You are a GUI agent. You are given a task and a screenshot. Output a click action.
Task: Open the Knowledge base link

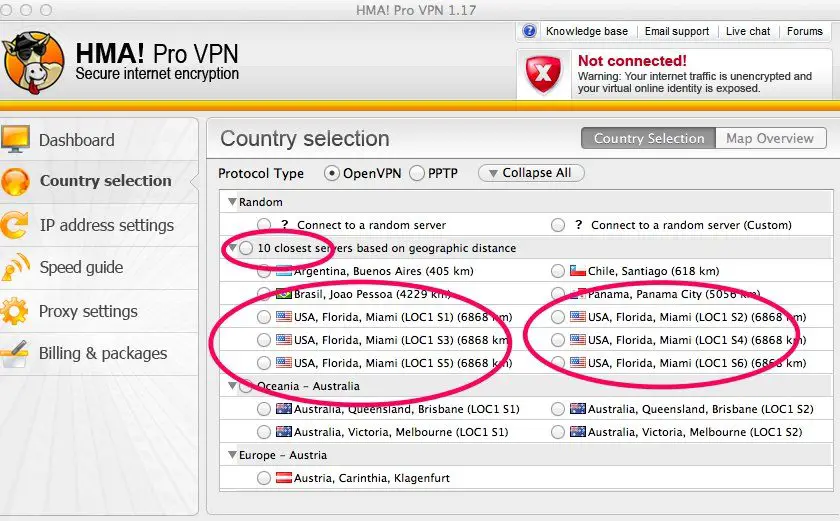pos(587,32)
